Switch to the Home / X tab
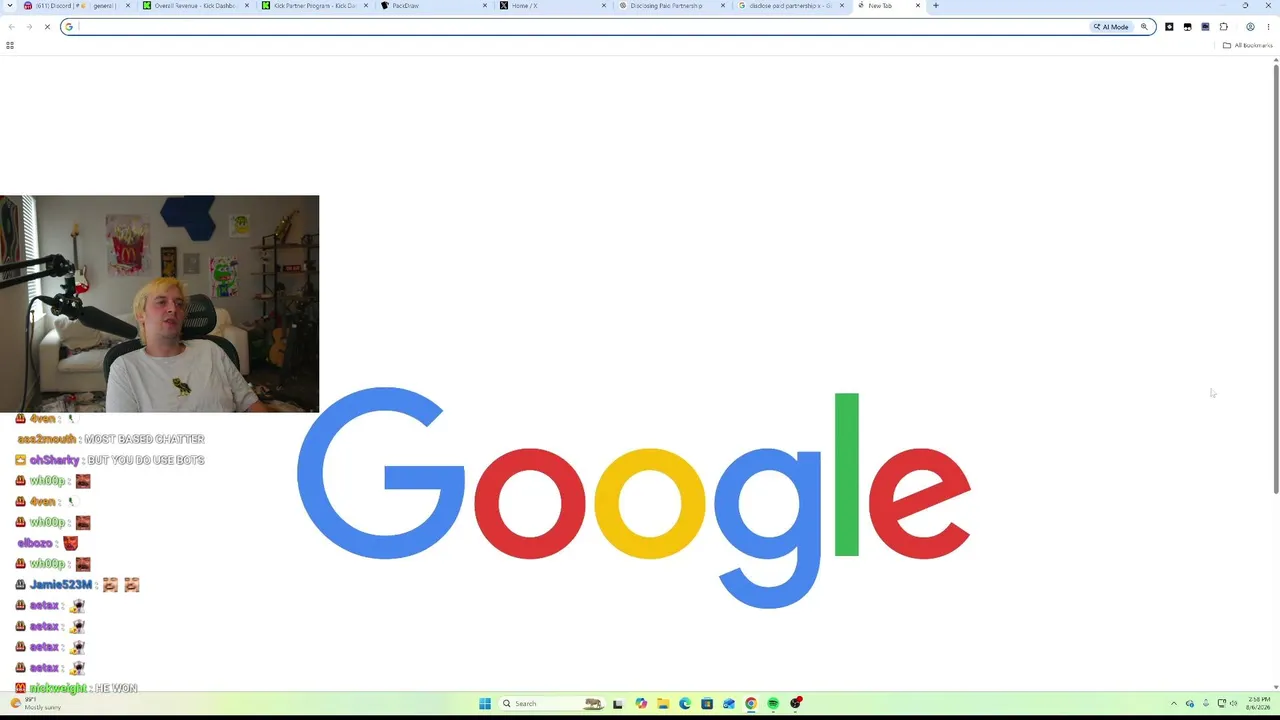1280x720 pixels. [x=554, y=6]
